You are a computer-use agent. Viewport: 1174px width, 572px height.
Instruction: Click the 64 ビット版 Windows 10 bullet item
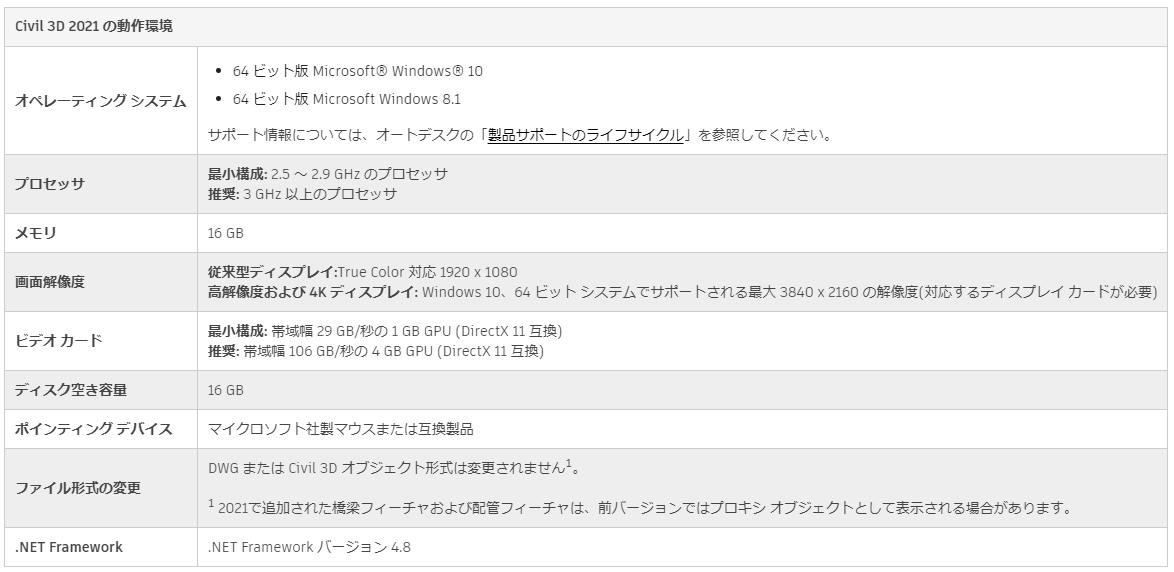(x=357, y=71)
